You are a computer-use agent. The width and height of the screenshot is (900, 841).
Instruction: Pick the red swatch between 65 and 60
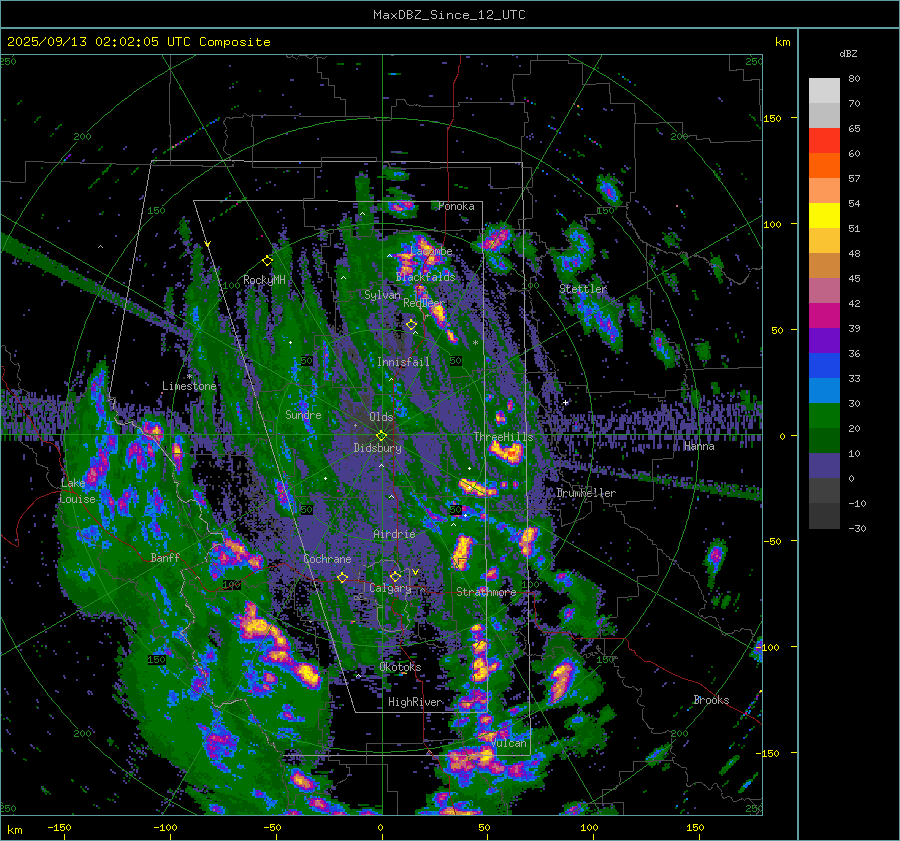pyautogui.click(x=824, y=141)
